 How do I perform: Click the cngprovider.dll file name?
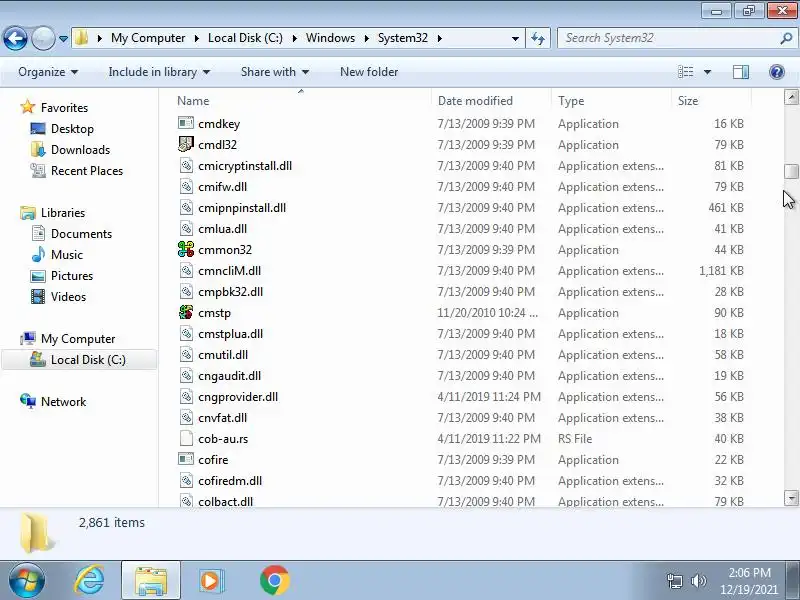238,397
